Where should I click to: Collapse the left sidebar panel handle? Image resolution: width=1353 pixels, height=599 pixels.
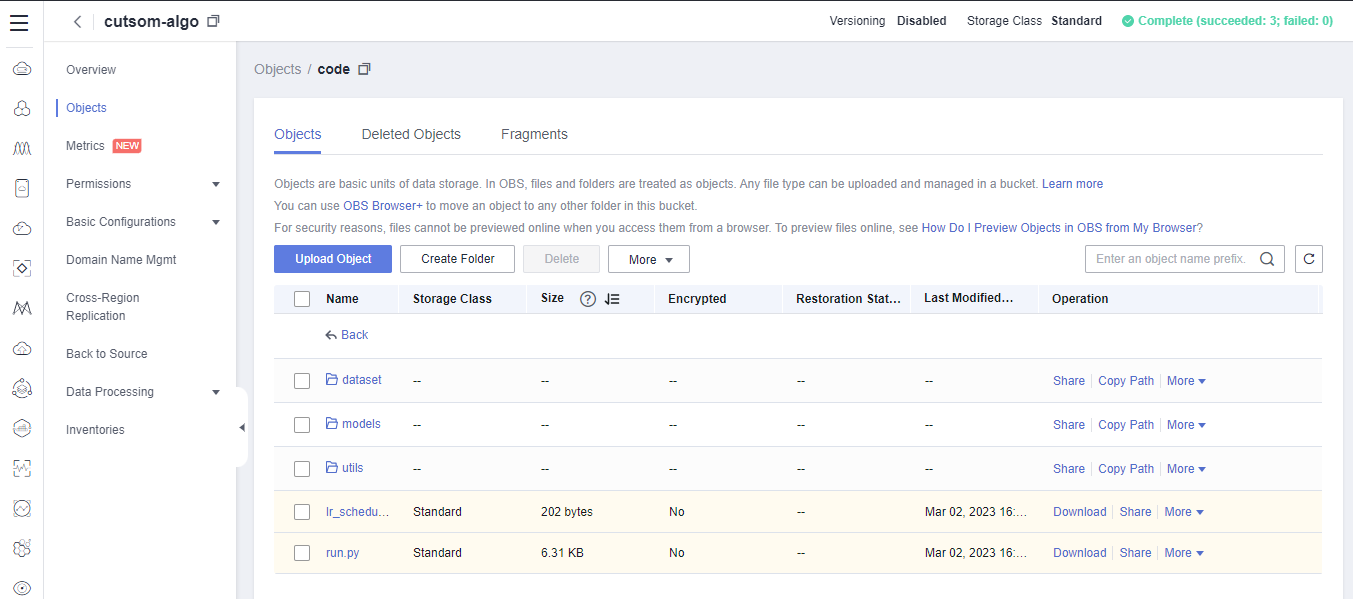pos(242,428)
